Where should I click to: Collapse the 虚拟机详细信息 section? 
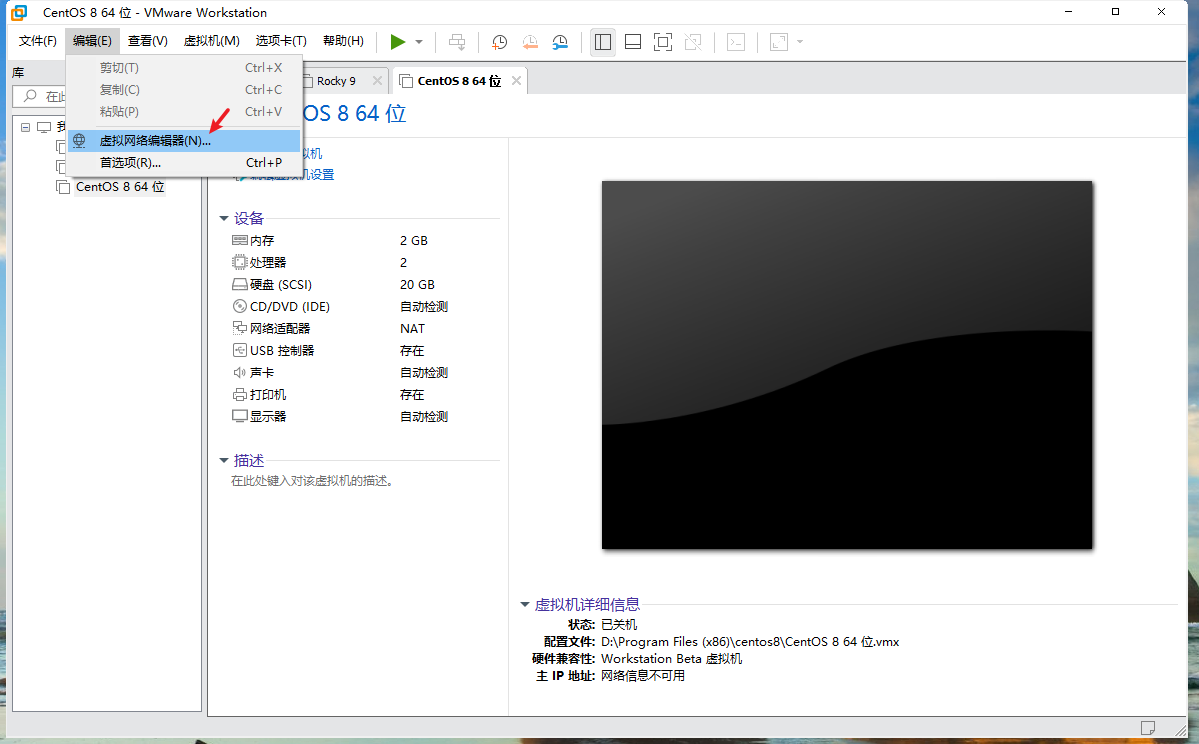pyautogui.click(x=525, y=605)
